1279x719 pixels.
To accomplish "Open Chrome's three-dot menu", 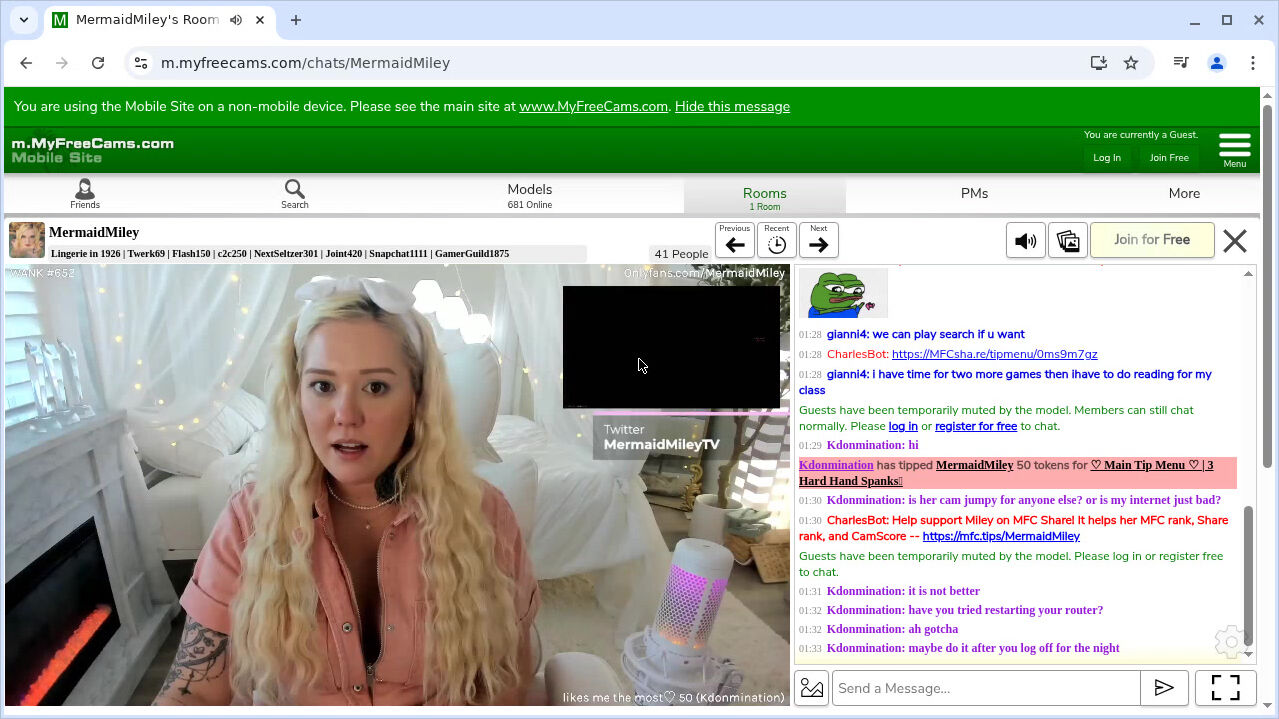I will point(1252,63).
